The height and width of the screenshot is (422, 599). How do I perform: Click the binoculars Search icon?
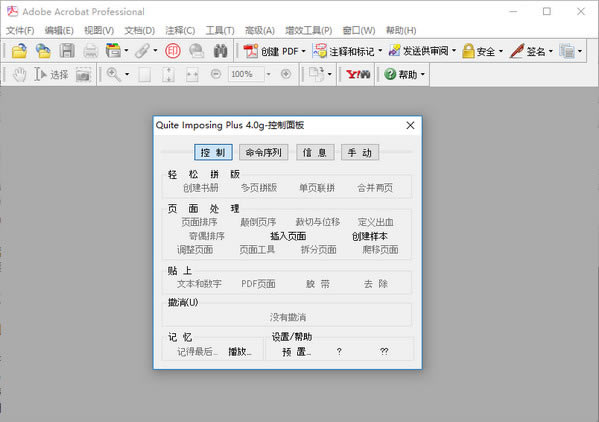[x=220, y=51]
